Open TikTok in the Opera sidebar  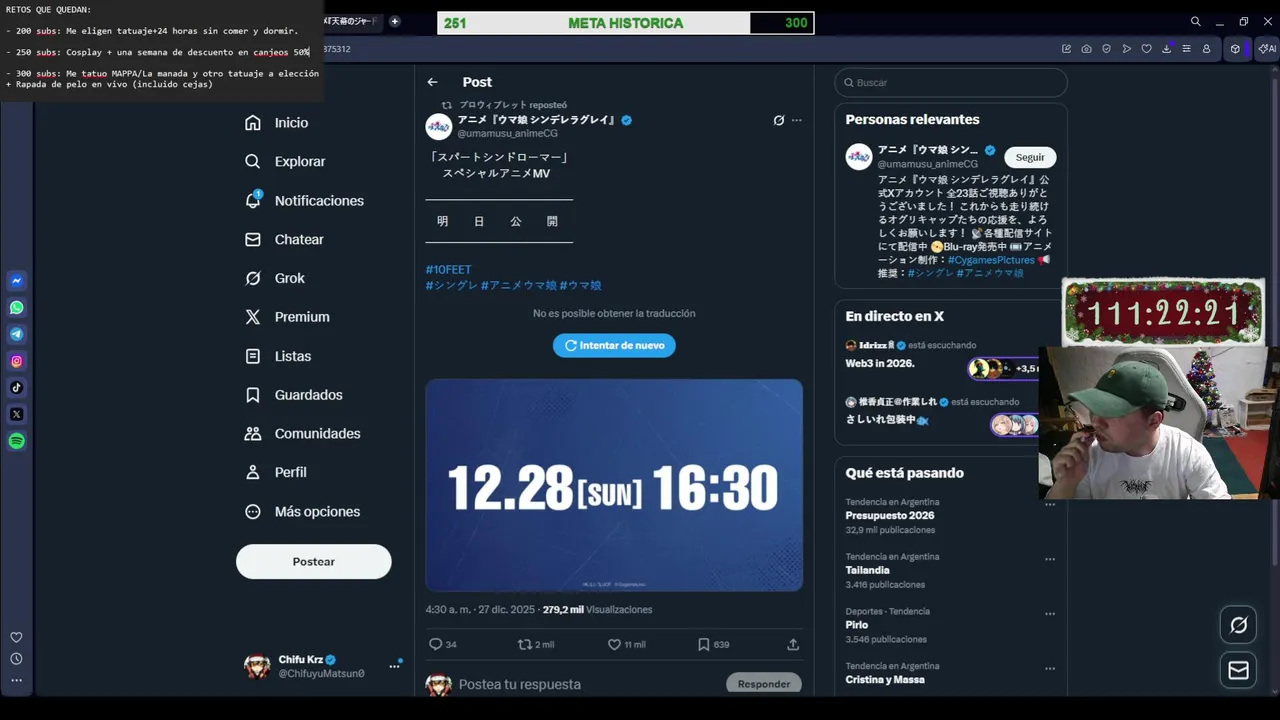coord(17,387)
